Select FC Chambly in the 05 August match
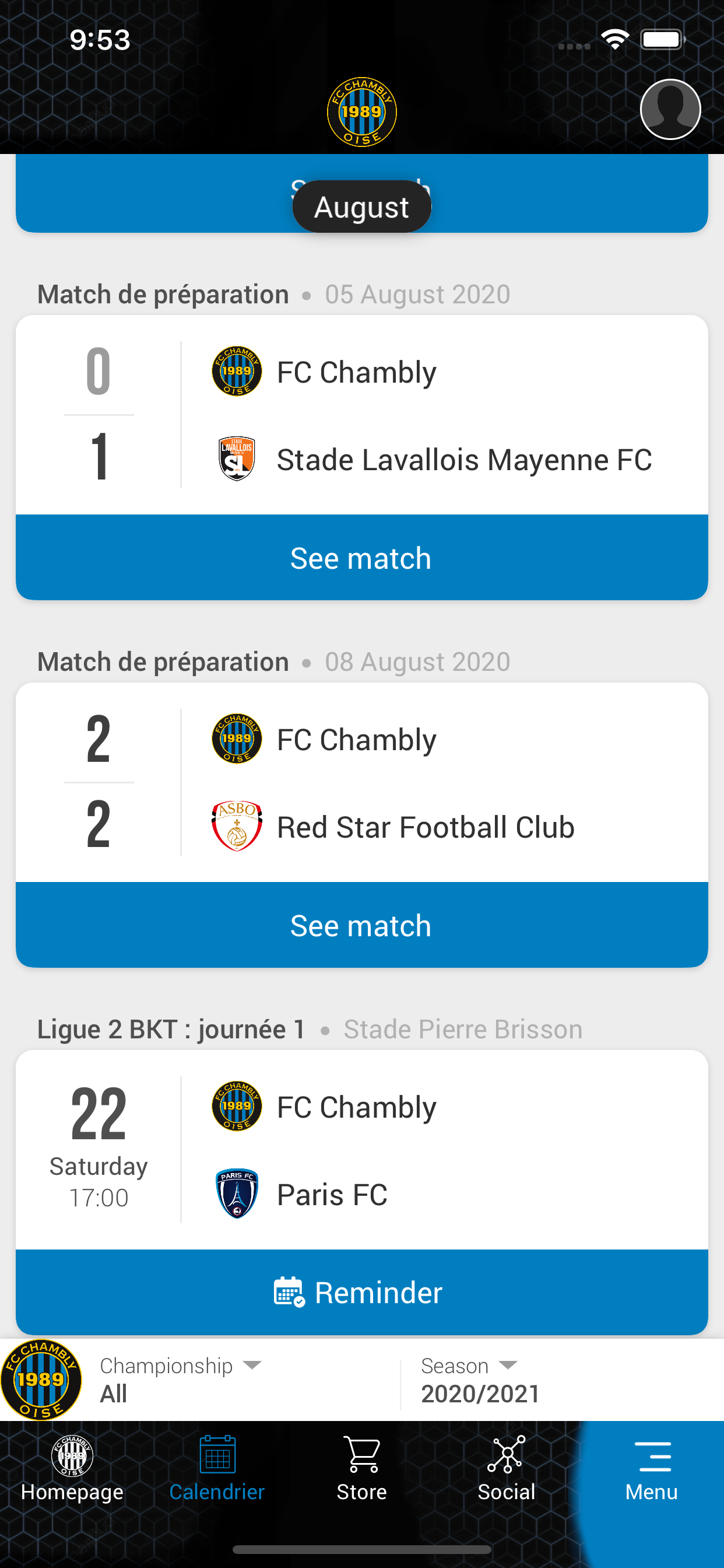This screenshot has height=1568, width=724. coord(356,372)
